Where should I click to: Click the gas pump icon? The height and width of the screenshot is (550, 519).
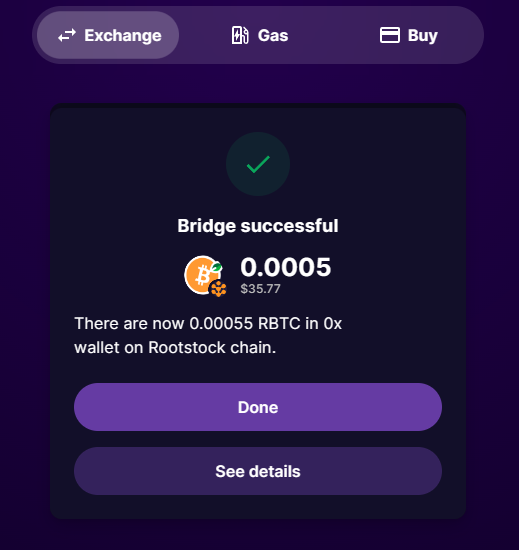tap(240, 35)
